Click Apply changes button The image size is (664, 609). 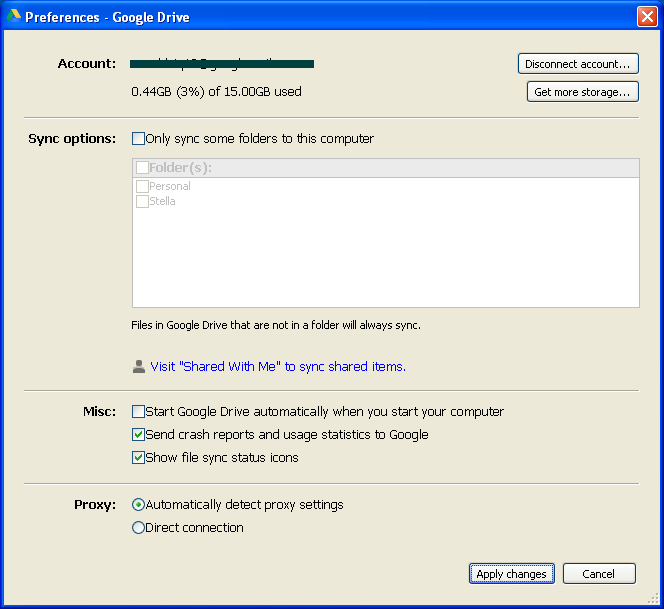tap(512, 574)
